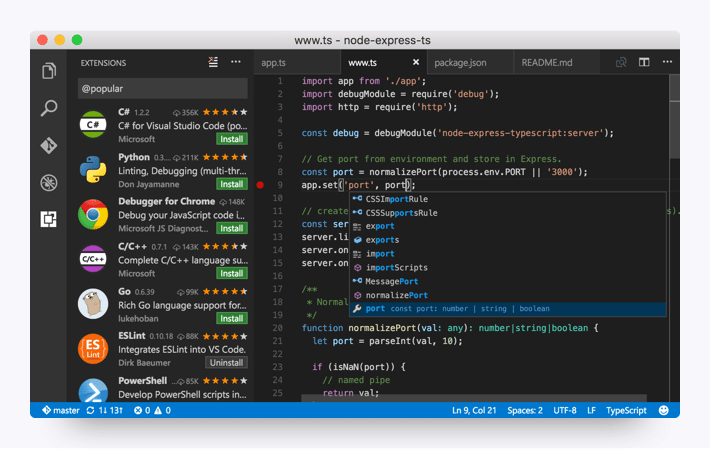Switch to the app.ts tab

[297, 62]
